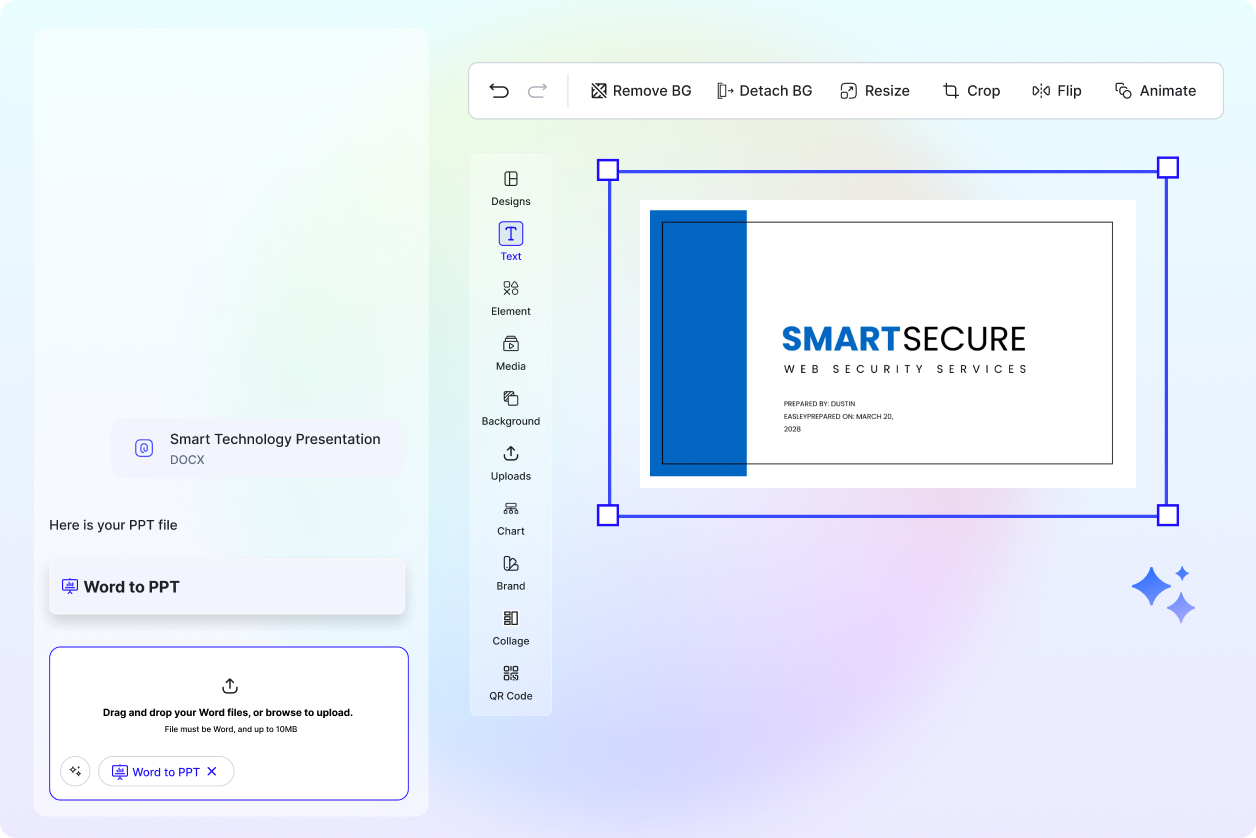Remove the Word to PPT chip

coord(212,772)
